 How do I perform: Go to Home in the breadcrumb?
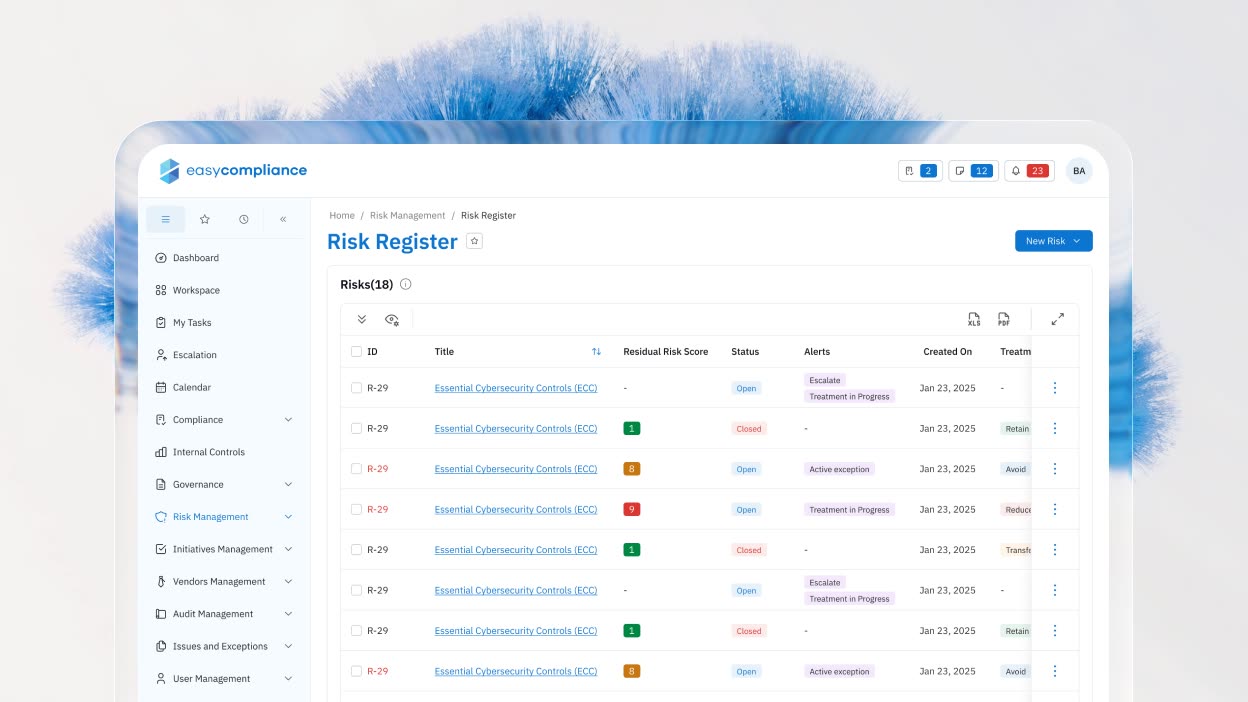point(342,215)
